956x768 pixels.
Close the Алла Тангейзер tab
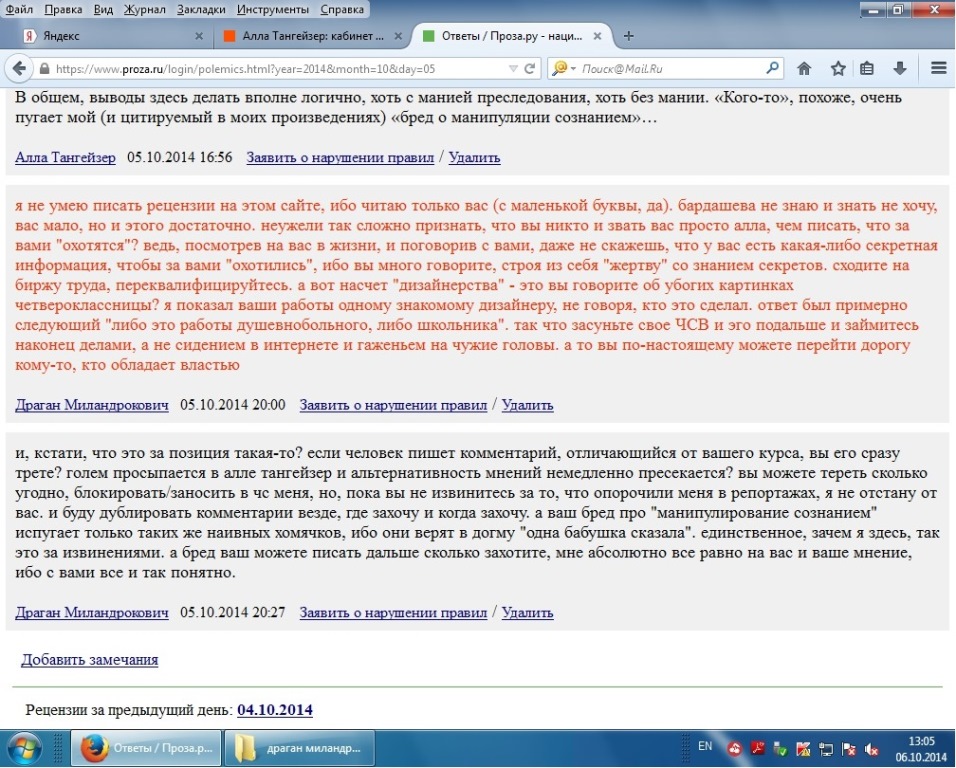(398, 37)
